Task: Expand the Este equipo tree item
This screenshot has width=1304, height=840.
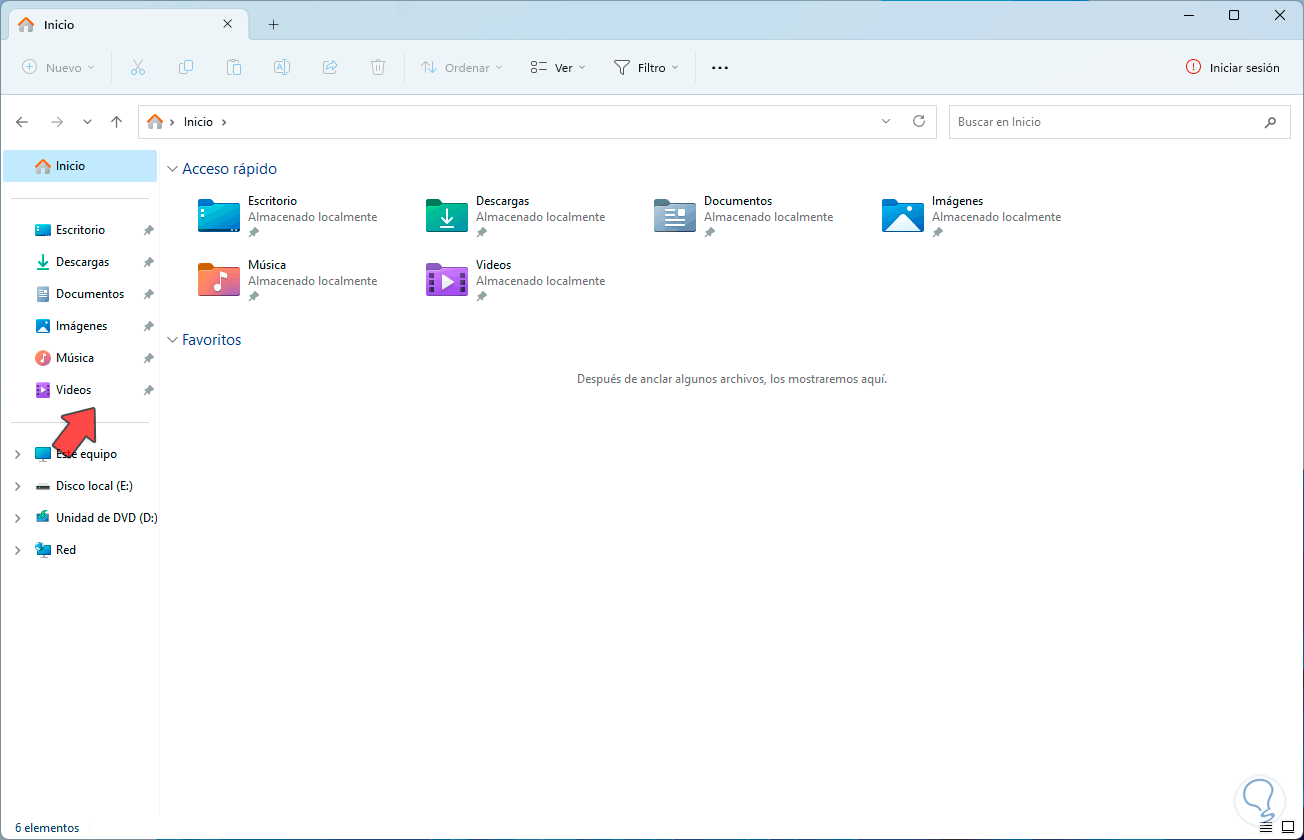Action: pyautogui.click(x=16, y=453)
